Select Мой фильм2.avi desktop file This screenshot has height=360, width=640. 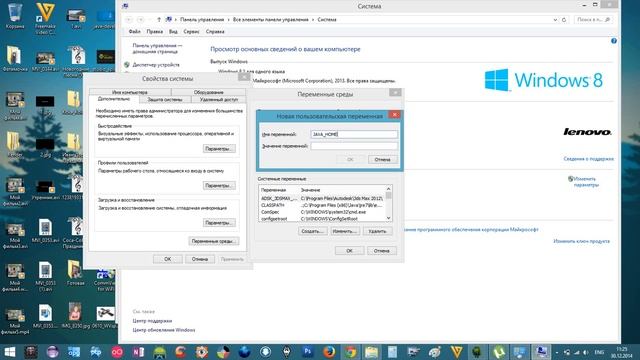(15, 190)
